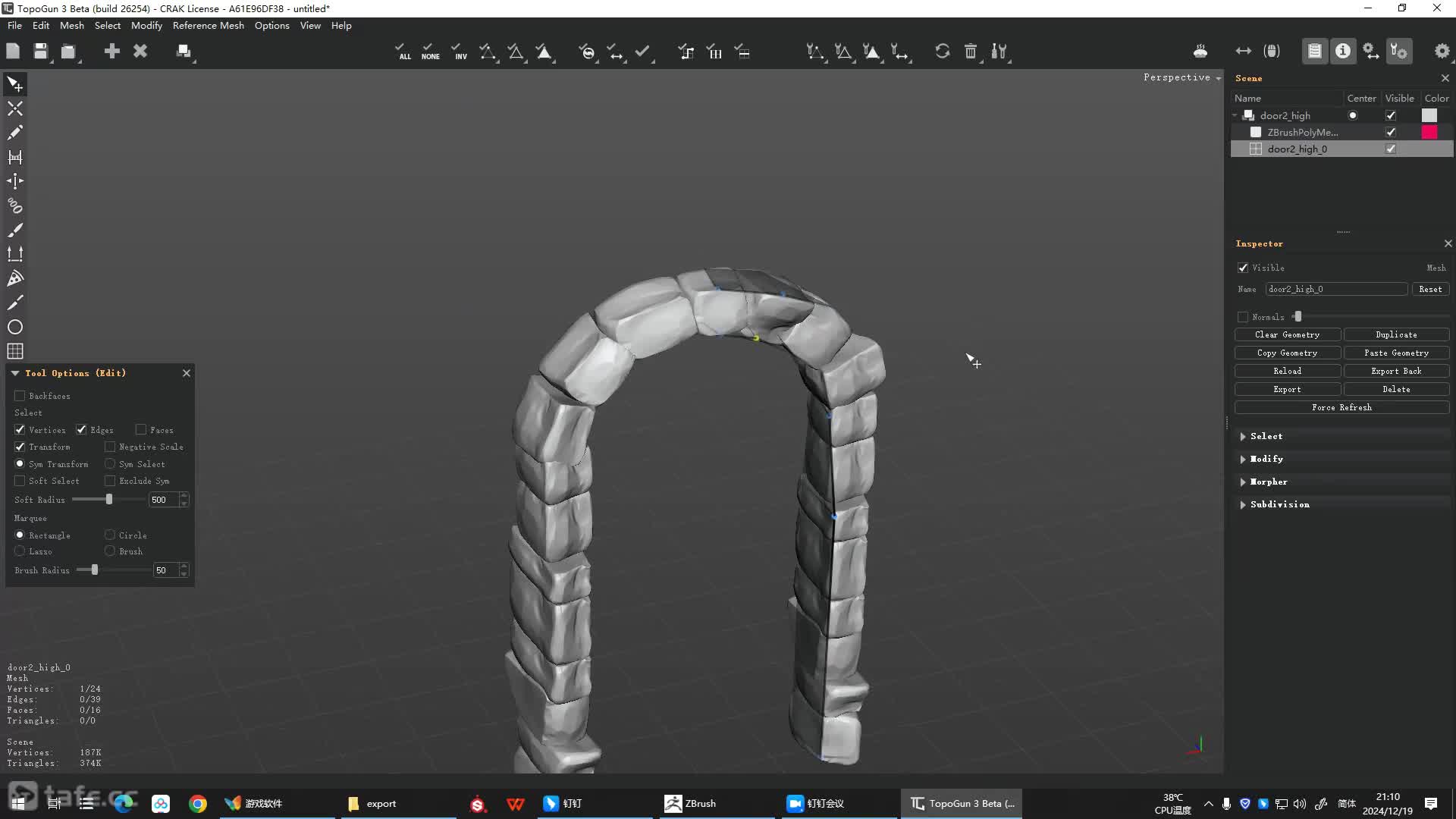Invert selection with INV icon

tap(459, 52)
